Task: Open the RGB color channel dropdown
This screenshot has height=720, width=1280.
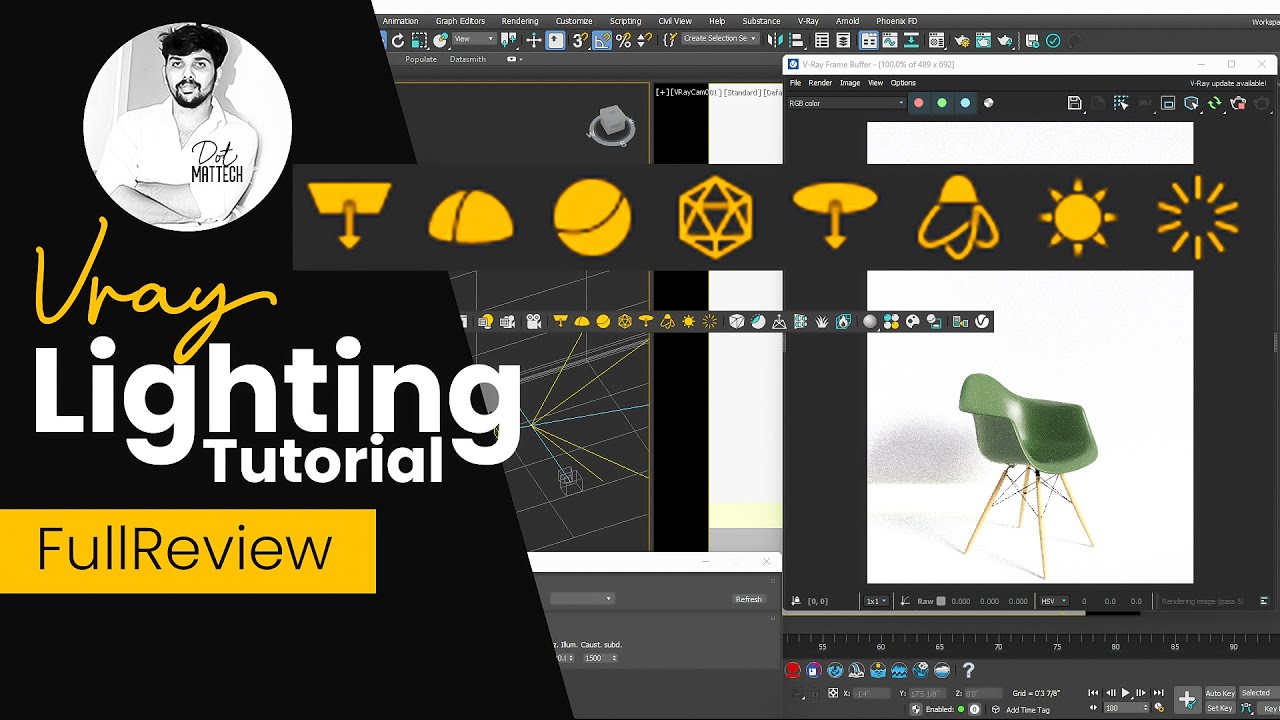Action: point(846,103)
